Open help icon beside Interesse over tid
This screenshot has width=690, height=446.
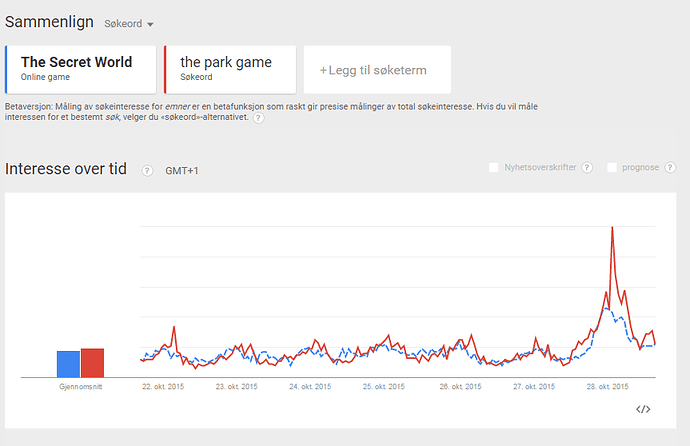[x=147, y=171]
